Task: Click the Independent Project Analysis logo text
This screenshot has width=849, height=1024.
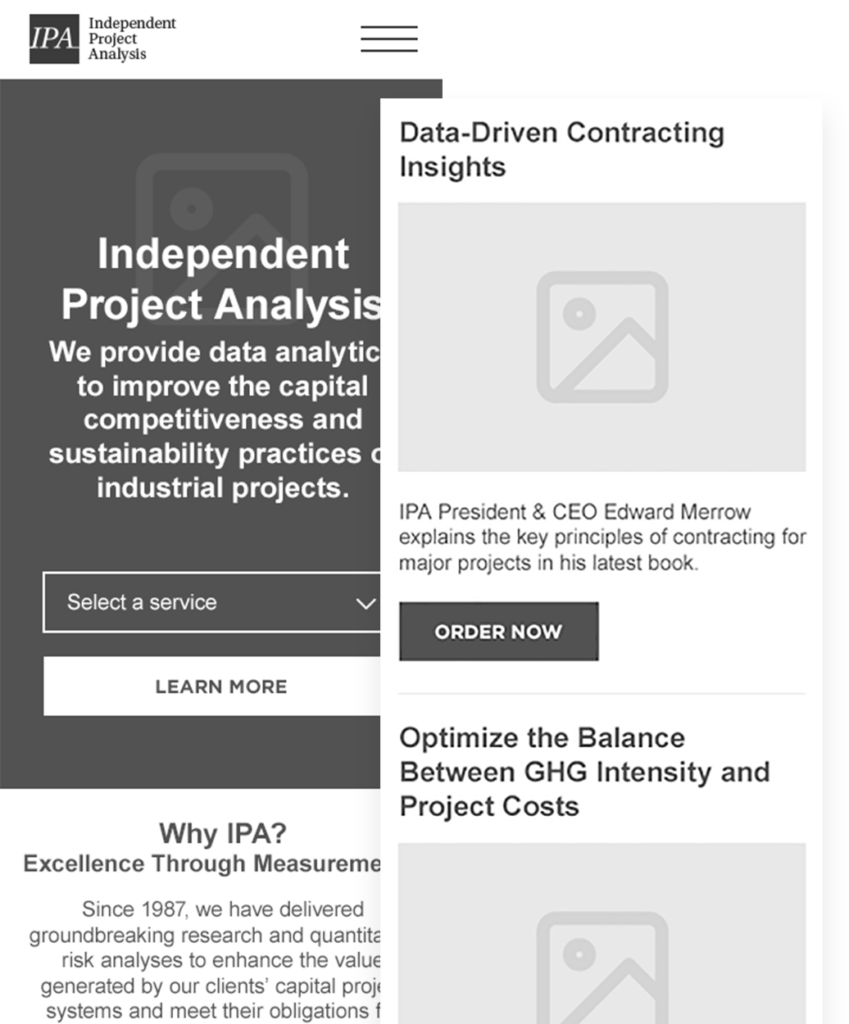Action: (x=132, y=39)
